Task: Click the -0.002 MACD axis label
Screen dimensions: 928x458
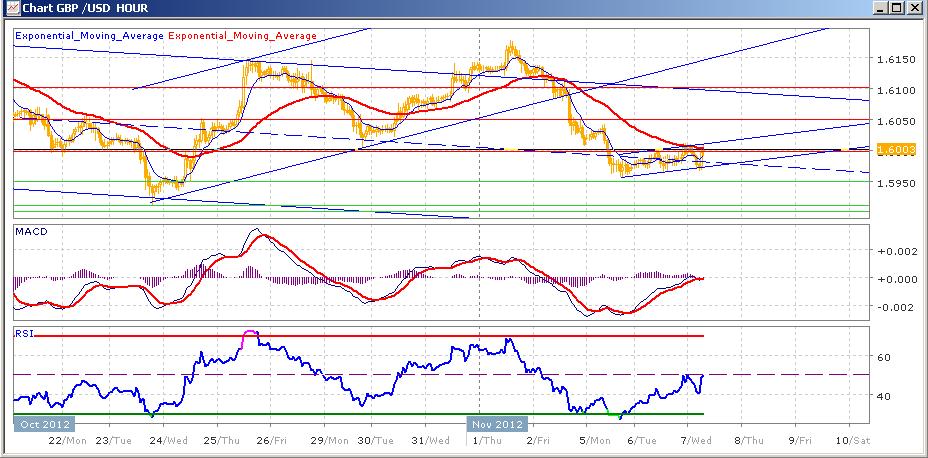Action: pos(897,307)
